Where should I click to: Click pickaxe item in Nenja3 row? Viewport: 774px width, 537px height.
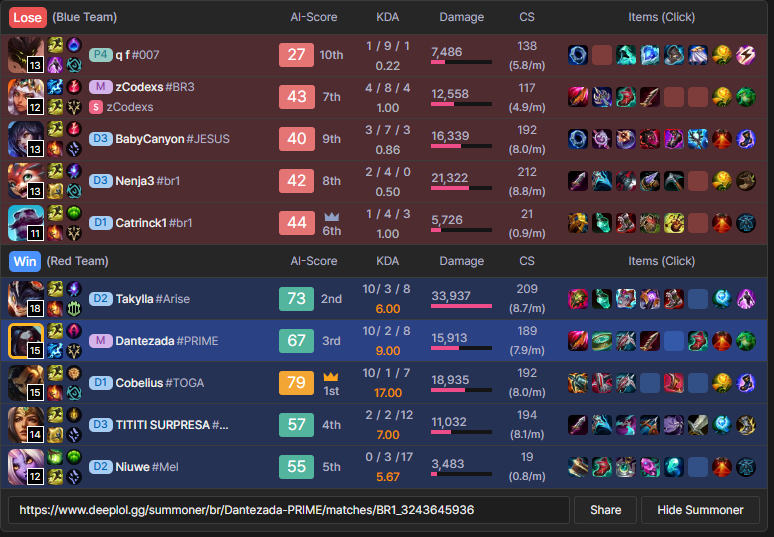pyautogui.click(x=674, y=181)
